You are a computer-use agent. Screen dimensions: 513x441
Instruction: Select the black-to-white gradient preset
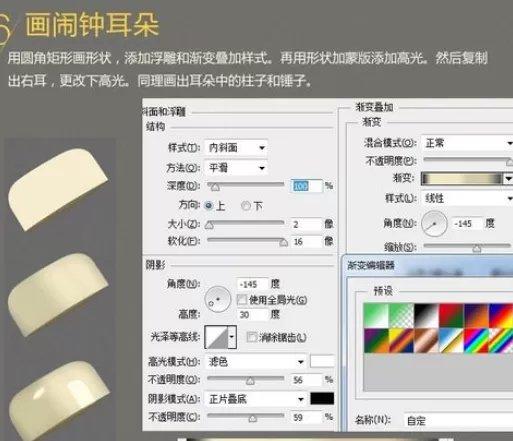[x=426, y=315]
